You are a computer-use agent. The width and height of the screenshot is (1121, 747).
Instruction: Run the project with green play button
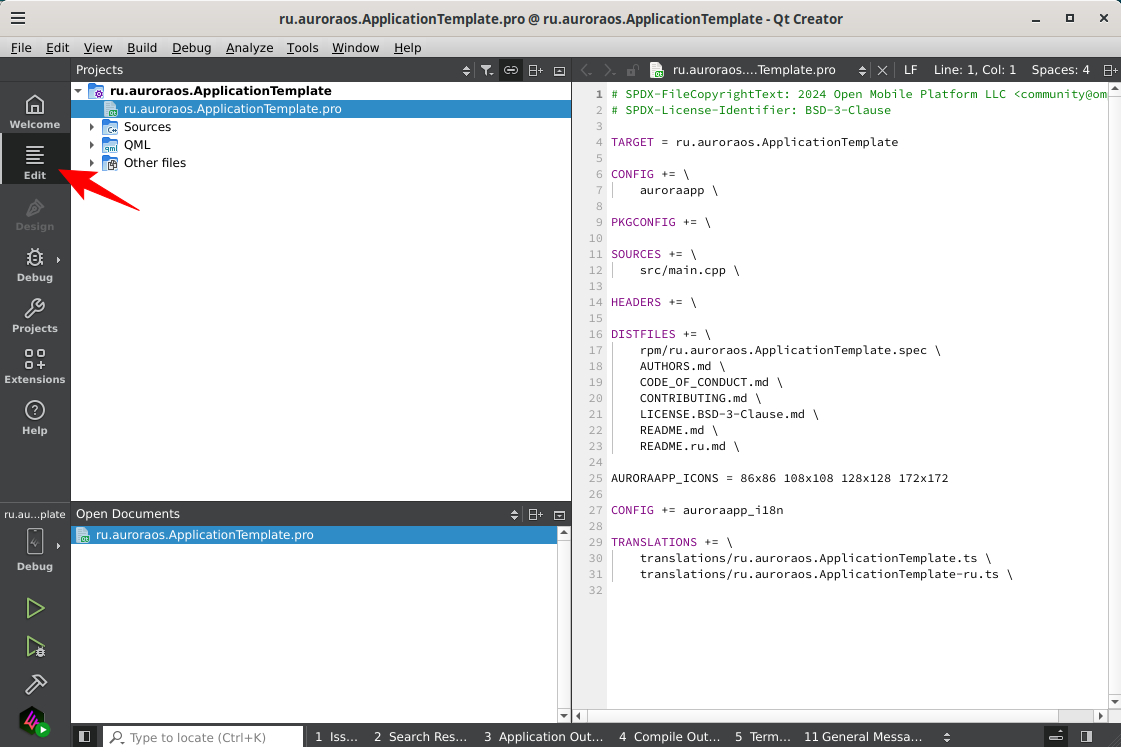[35, 608]
